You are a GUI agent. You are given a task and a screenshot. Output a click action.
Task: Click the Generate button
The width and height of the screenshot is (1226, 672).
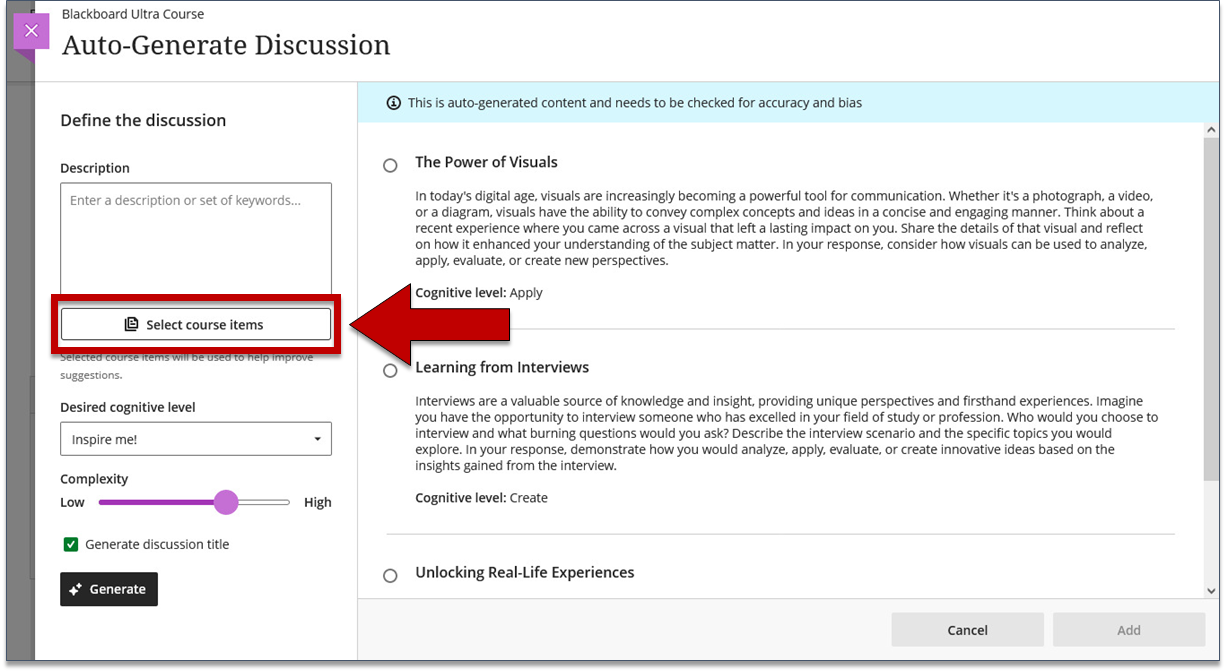(x=109, y=589)
